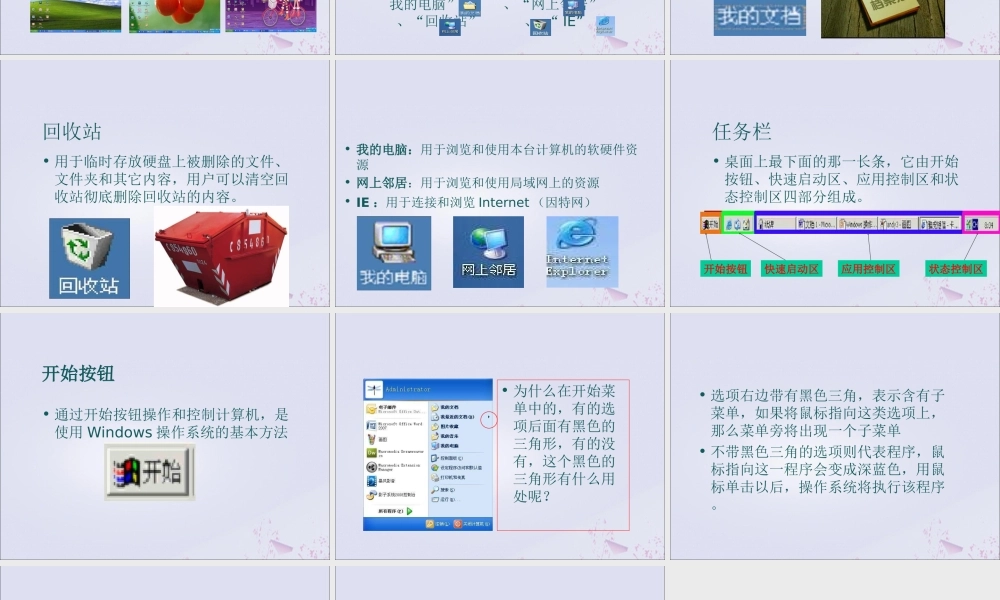1000x600 pixels.
Task: Click the 快速启动区 green label
Action: tap(791, 268)
